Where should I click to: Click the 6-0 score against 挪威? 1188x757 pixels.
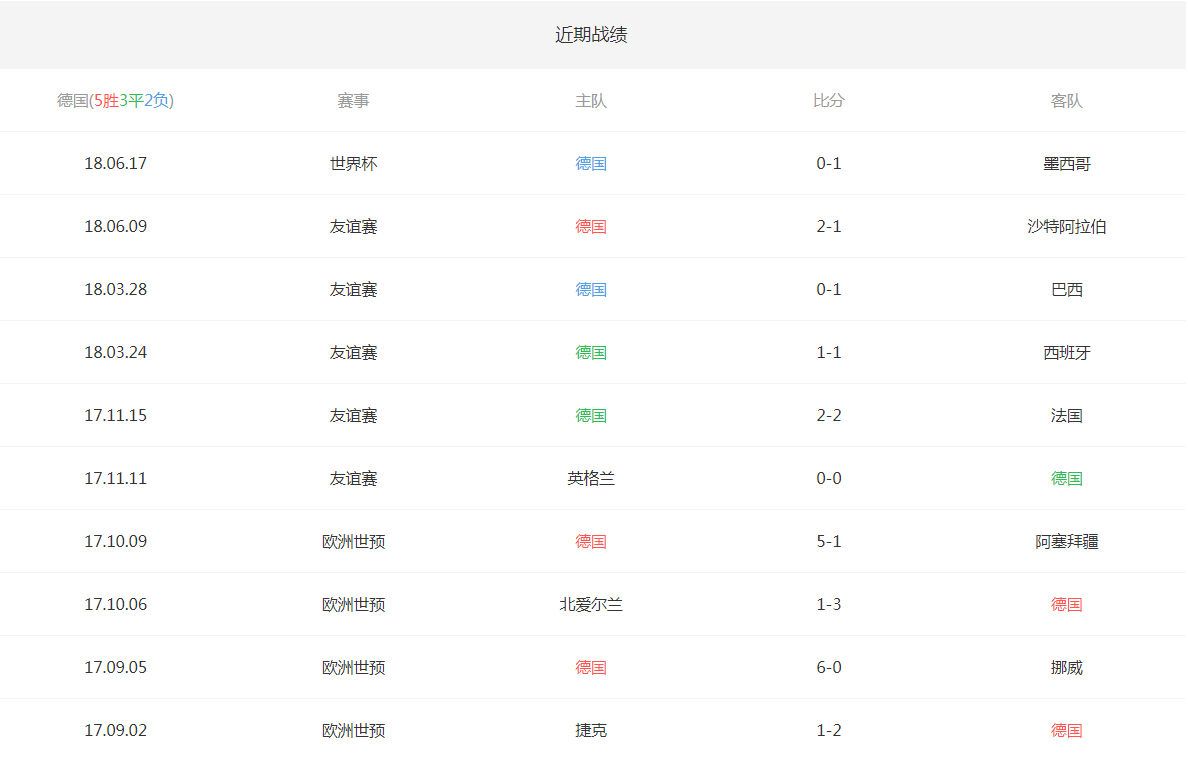pos(828,667)
